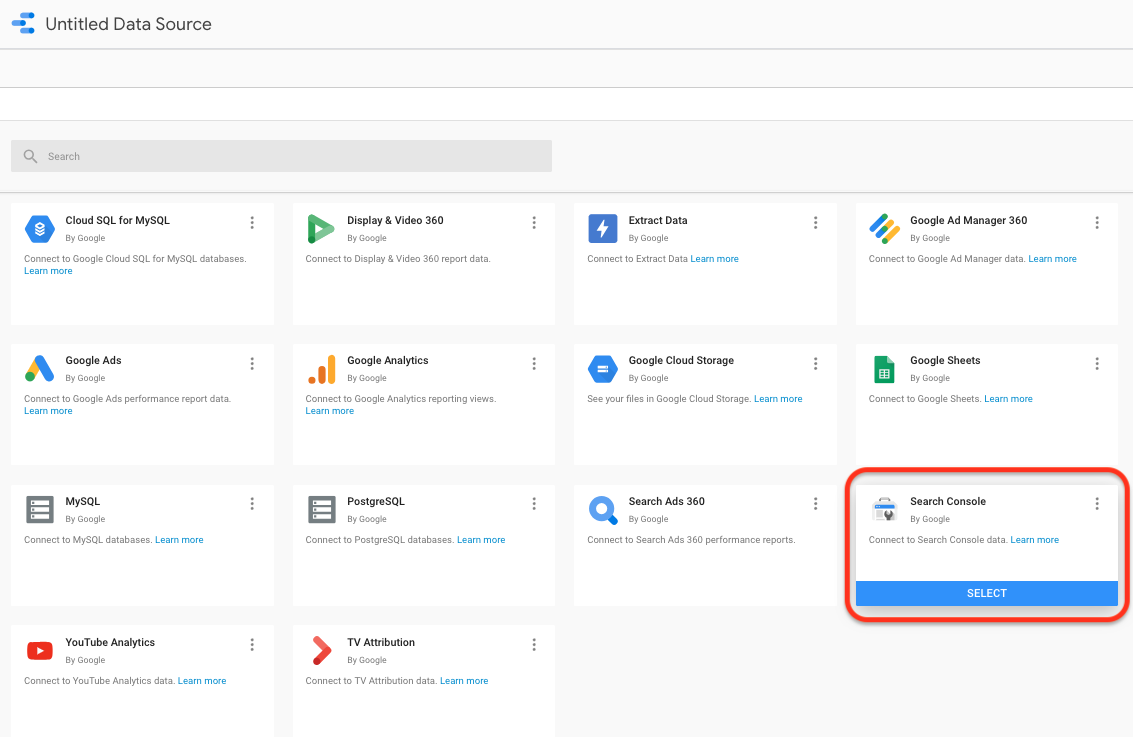
Task: Click the SELECT button for Search Console
Action: click(x=986, y=593)
